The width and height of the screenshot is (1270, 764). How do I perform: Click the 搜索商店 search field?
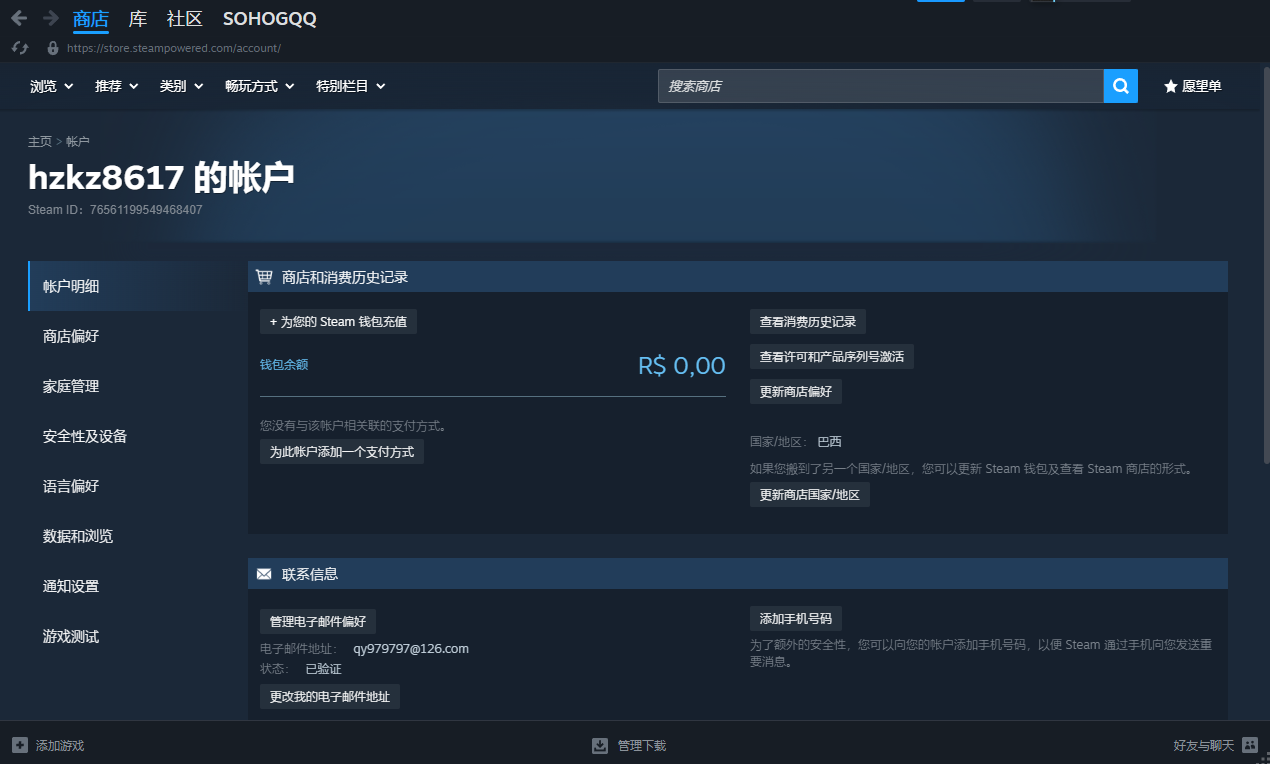coord(880,86)
